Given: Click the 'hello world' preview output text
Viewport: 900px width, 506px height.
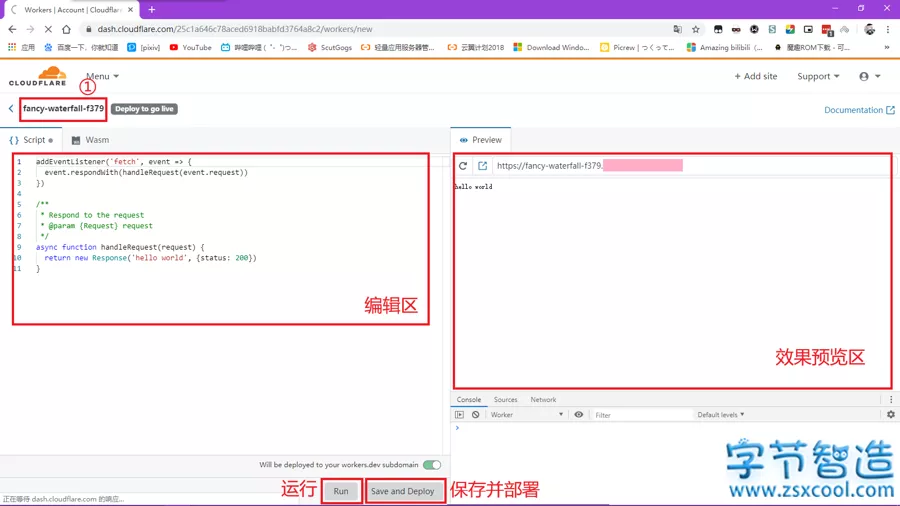Looking at the screenshot, I should click(x=474, y=186).
